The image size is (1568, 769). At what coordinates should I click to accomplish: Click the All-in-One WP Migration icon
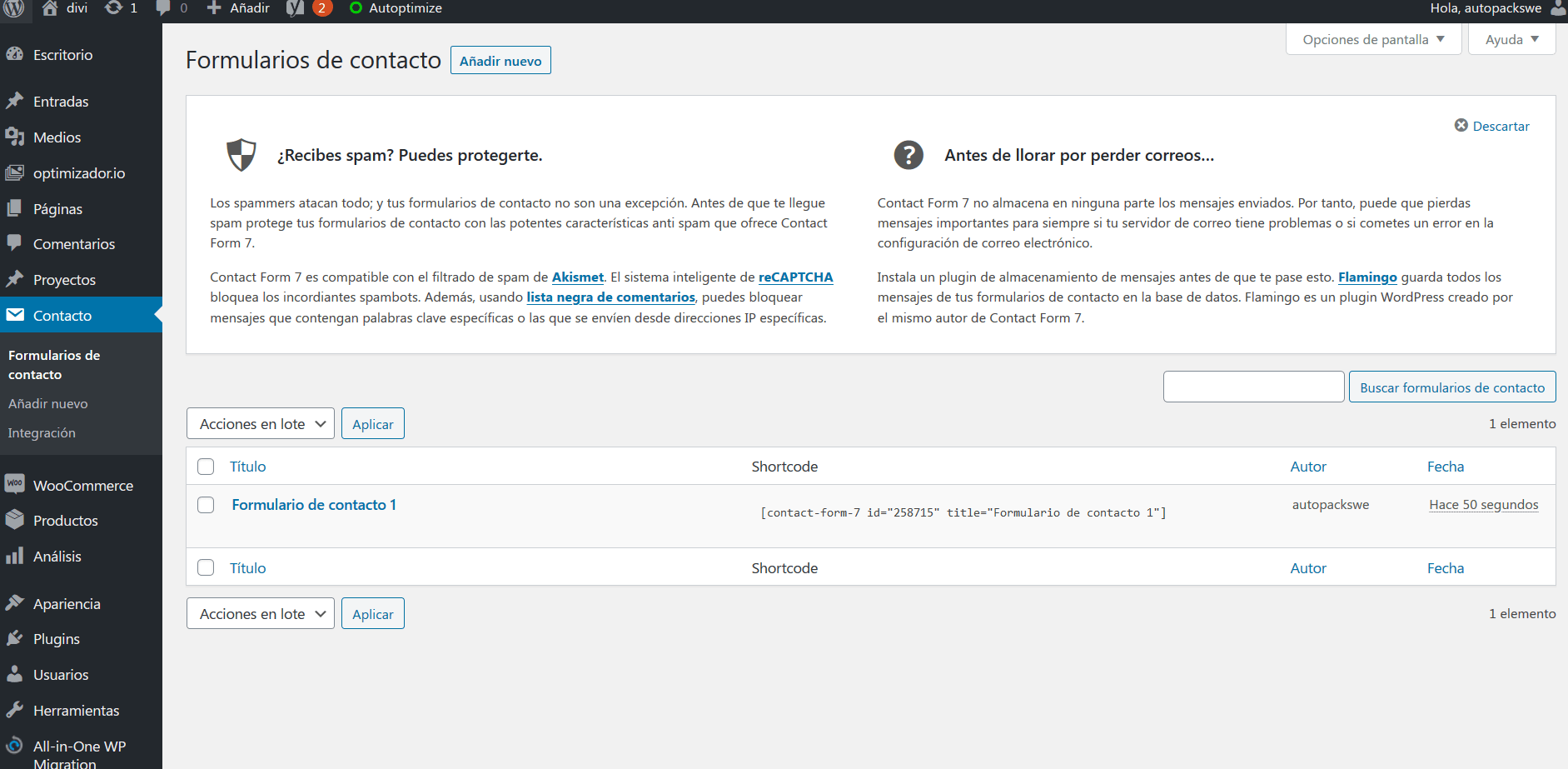pos(15,745)
